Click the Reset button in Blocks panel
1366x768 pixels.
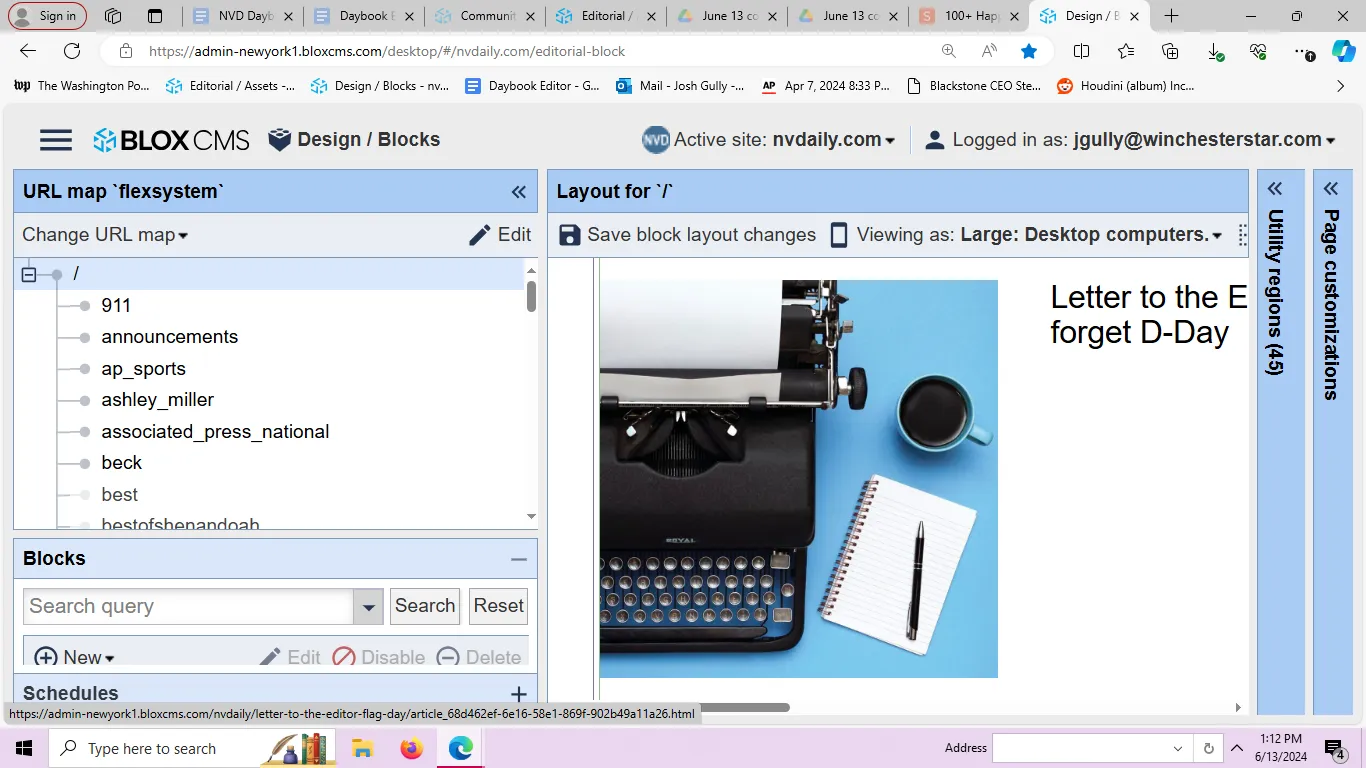tap(498, 606)
